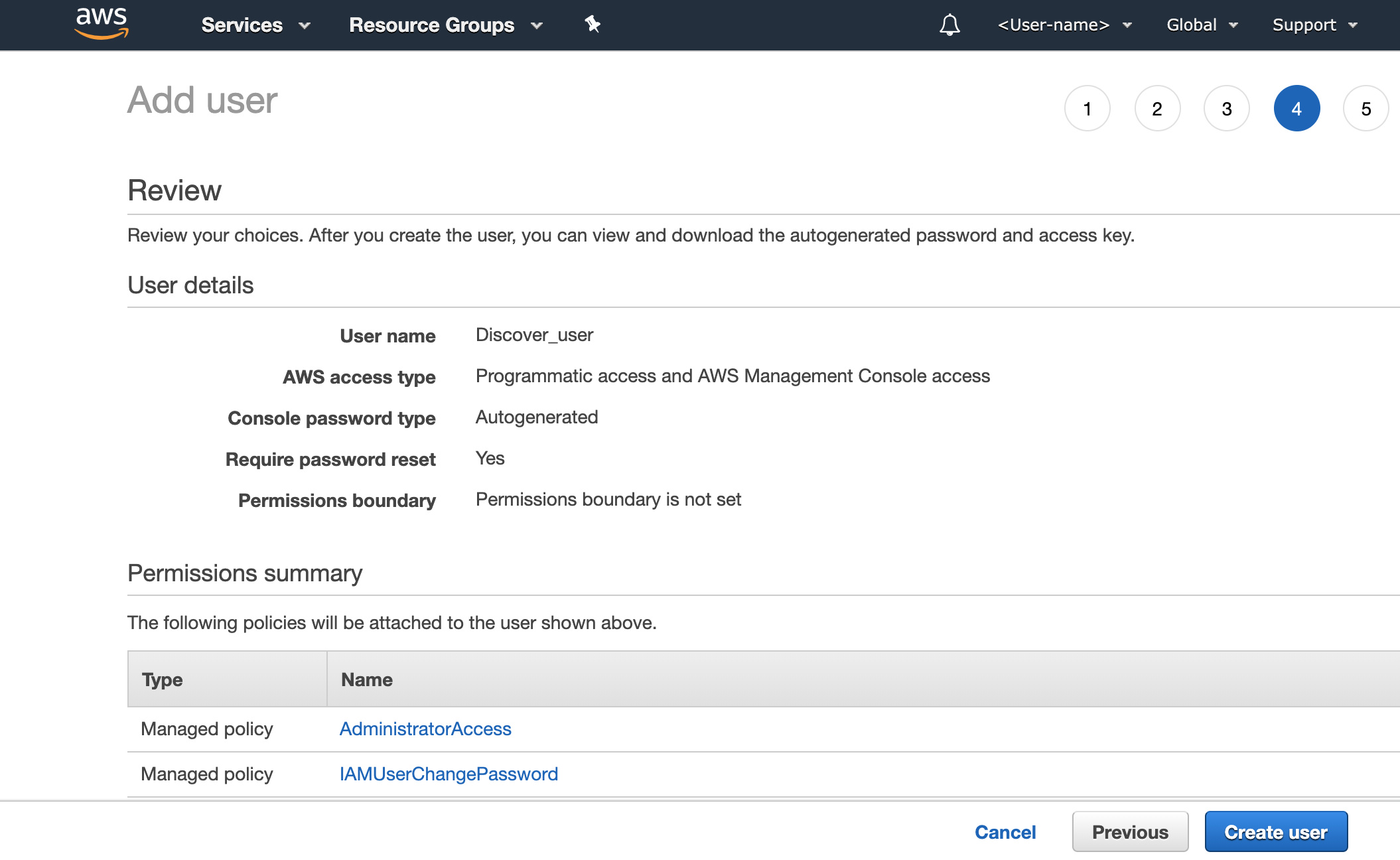Click Managed policy cell for AdministratorAccess
1400x860 pixels.
pyautogui.click(x=207, y=729)
